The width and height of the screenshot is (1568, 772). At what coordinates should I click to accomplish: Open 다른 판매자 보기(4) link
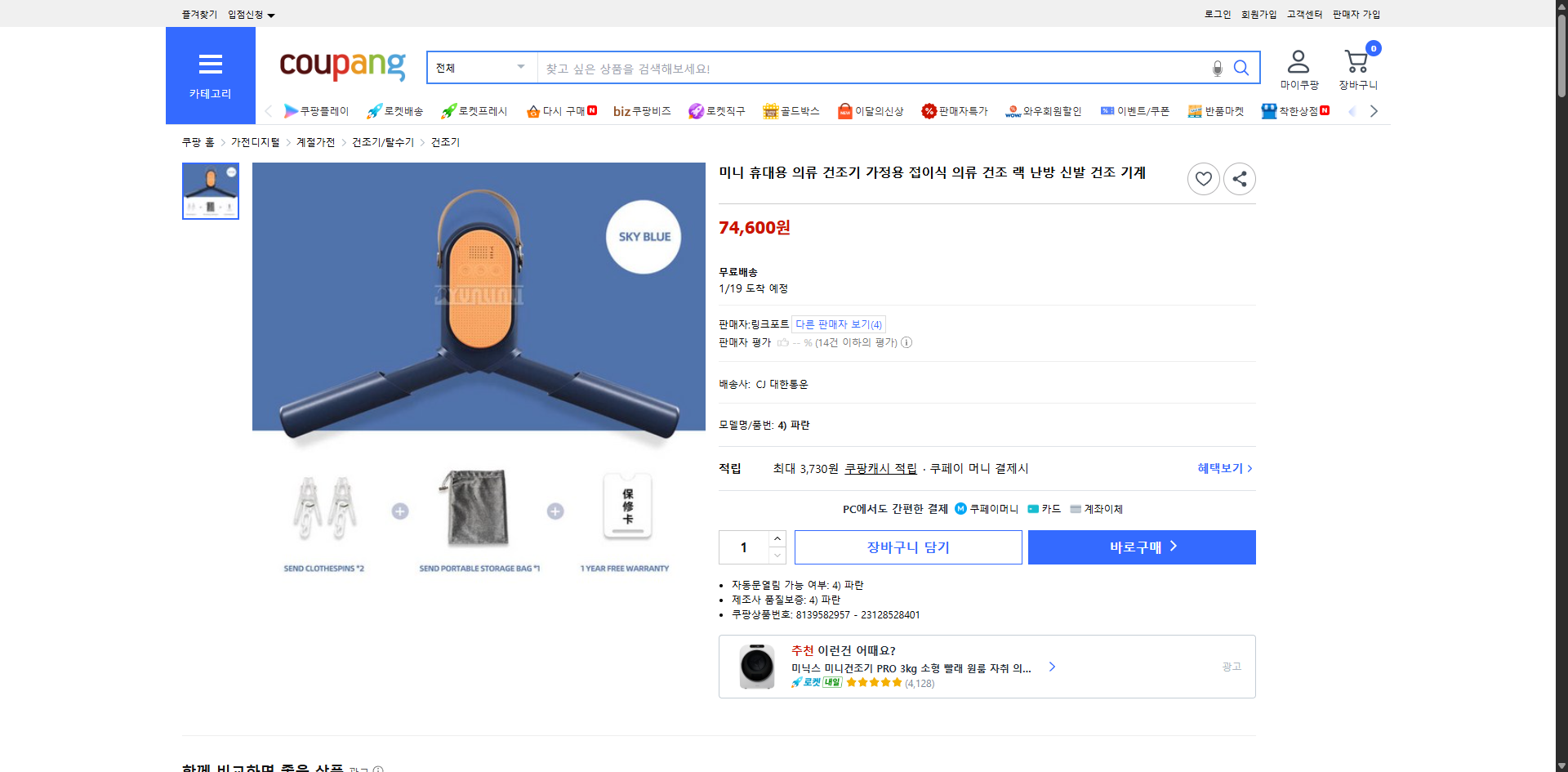pos(838,324)
